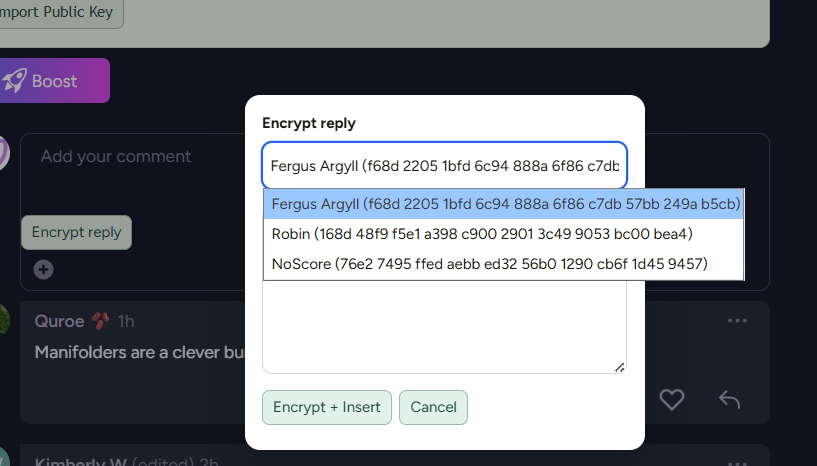Open three-dot menu on Quroe's comment
The width and height of the screenshot is (817, 466).
[x=738, y=321]
